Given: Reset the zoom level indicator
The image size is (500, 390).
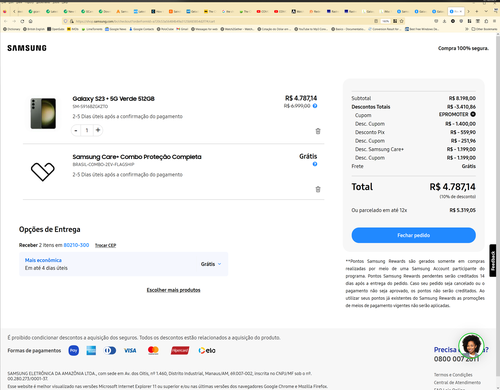Looking at the screenshot, I should pos(386,21).
